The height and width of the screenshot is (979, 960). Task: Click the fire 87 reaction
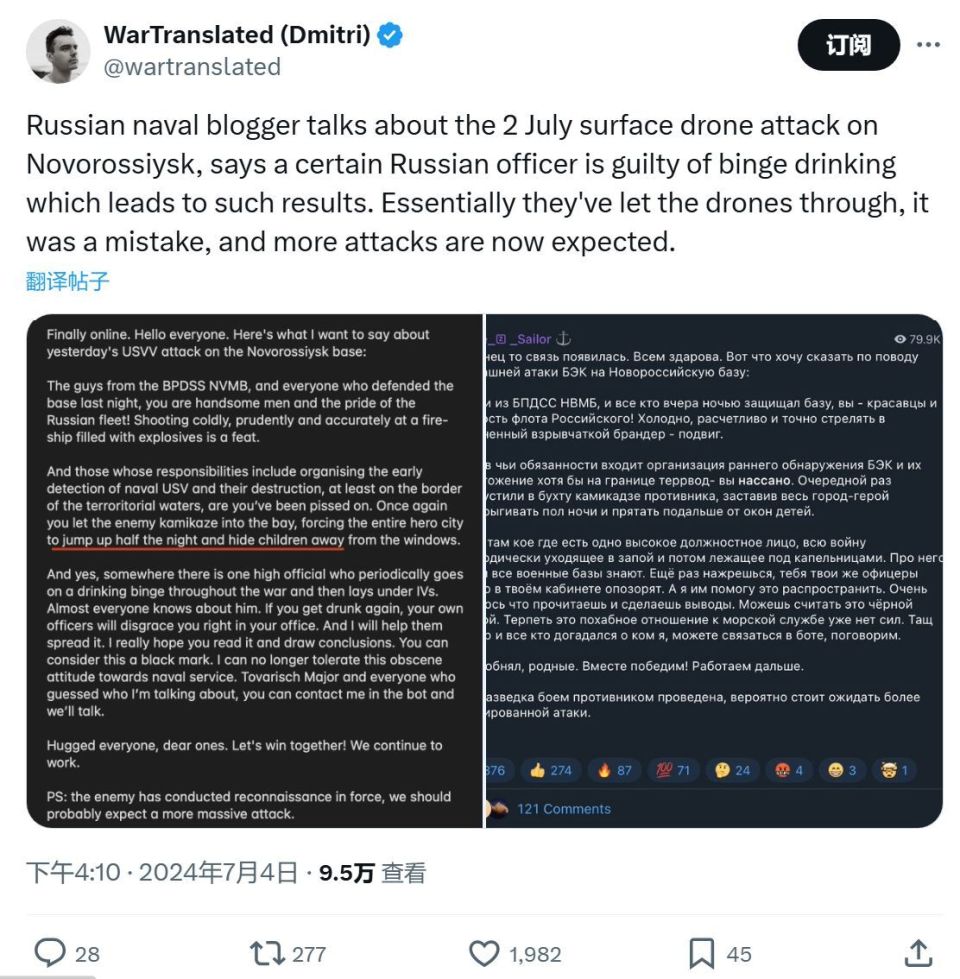[x=613, y=770]
